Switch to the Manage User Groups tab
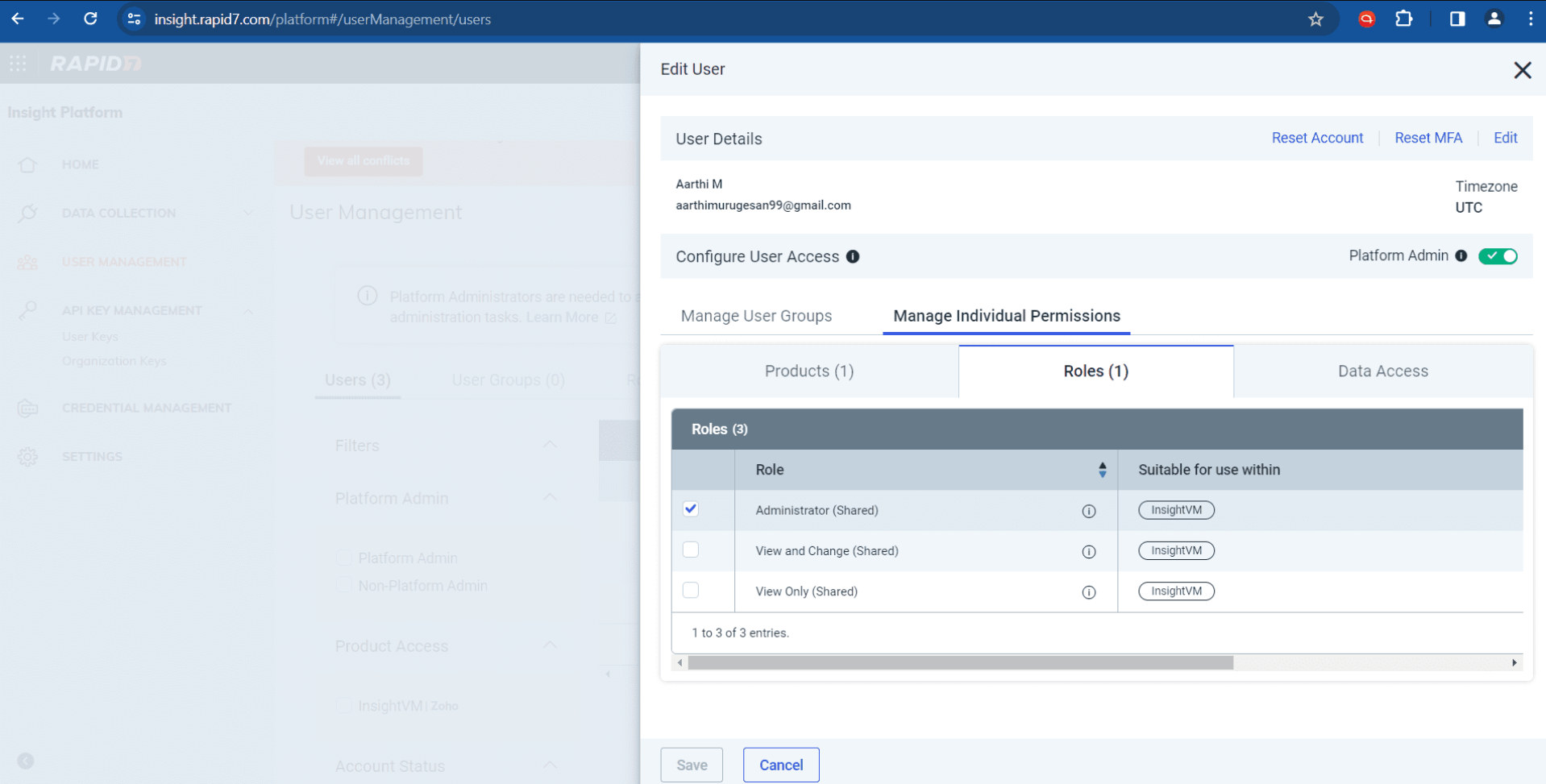 pyautogui.click(x=756, y=316)
